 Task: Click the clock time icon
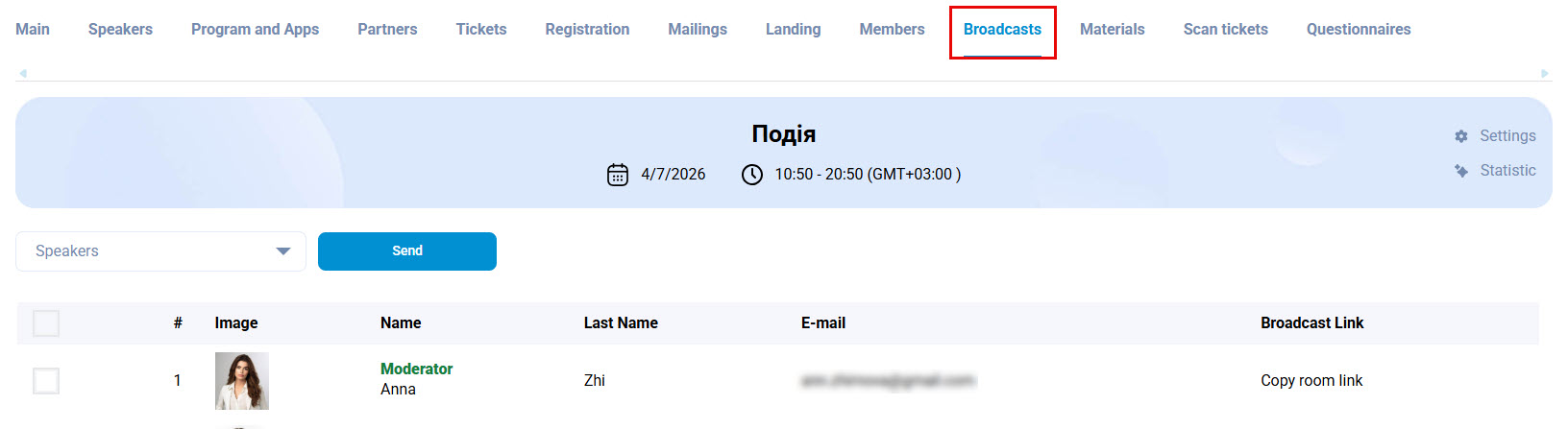[x=752, y=175]
